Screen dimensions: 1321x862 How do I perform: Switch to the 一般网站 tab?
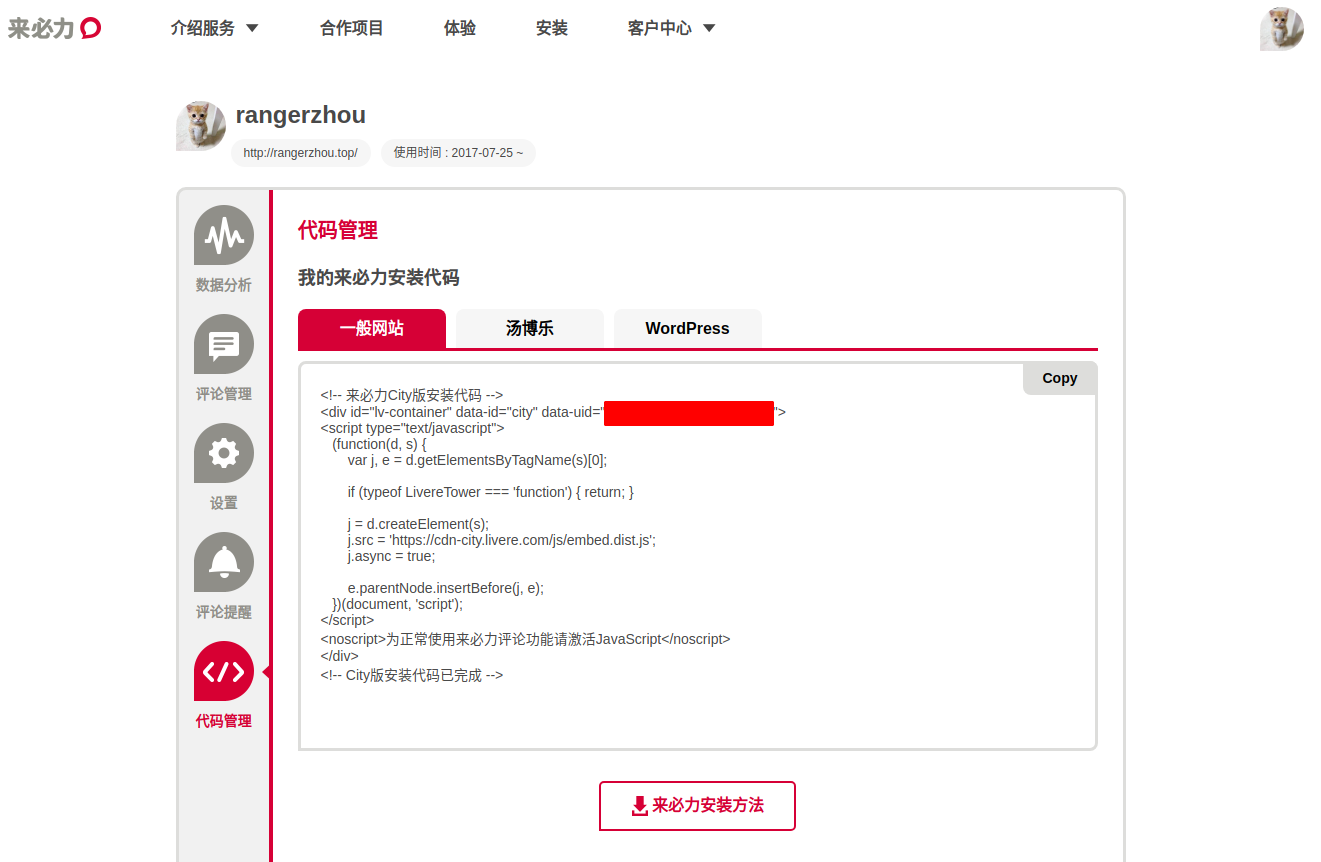(372, 328)
